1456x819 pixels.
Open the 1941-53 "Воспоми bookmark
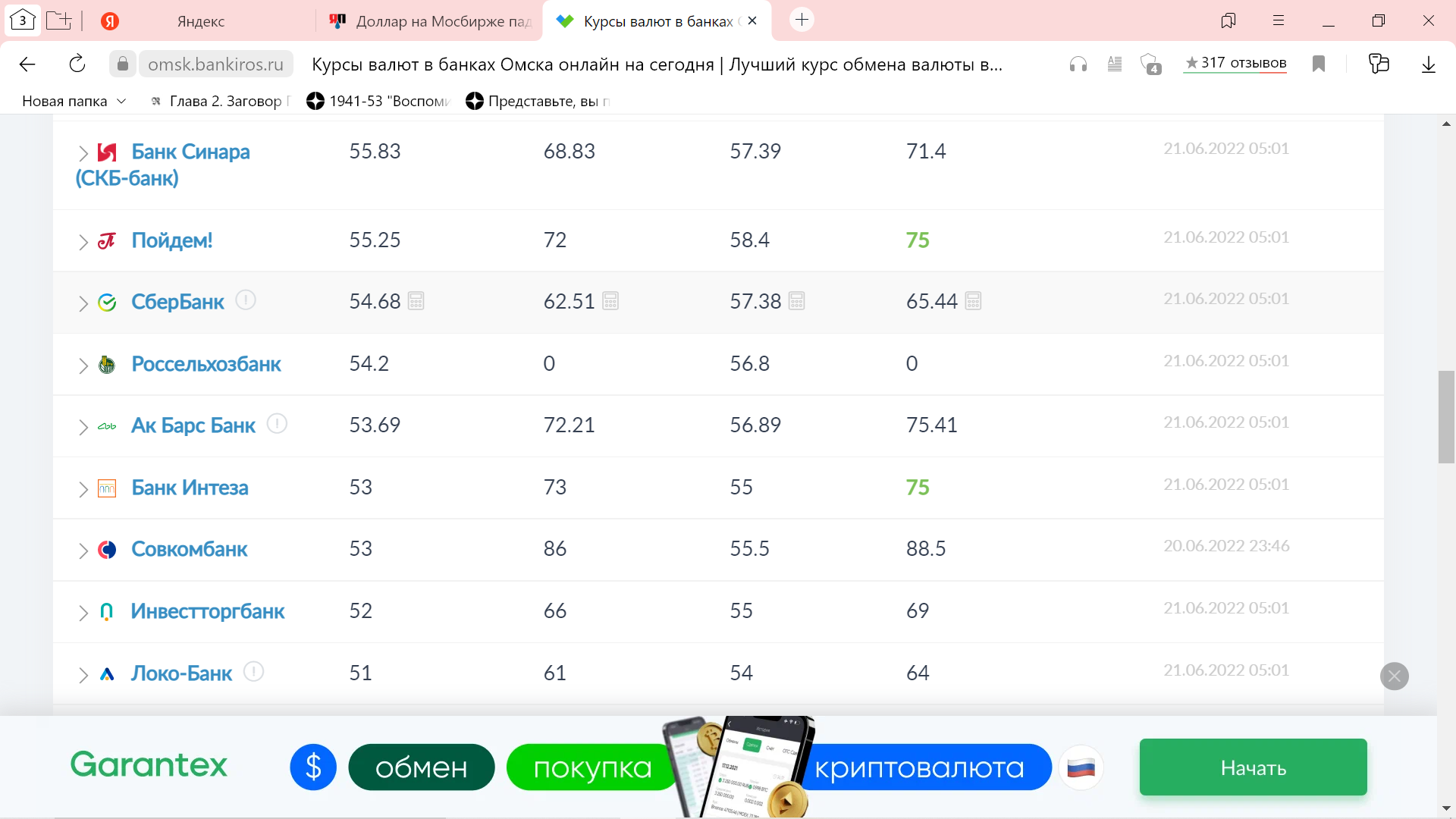coord(378,101)
